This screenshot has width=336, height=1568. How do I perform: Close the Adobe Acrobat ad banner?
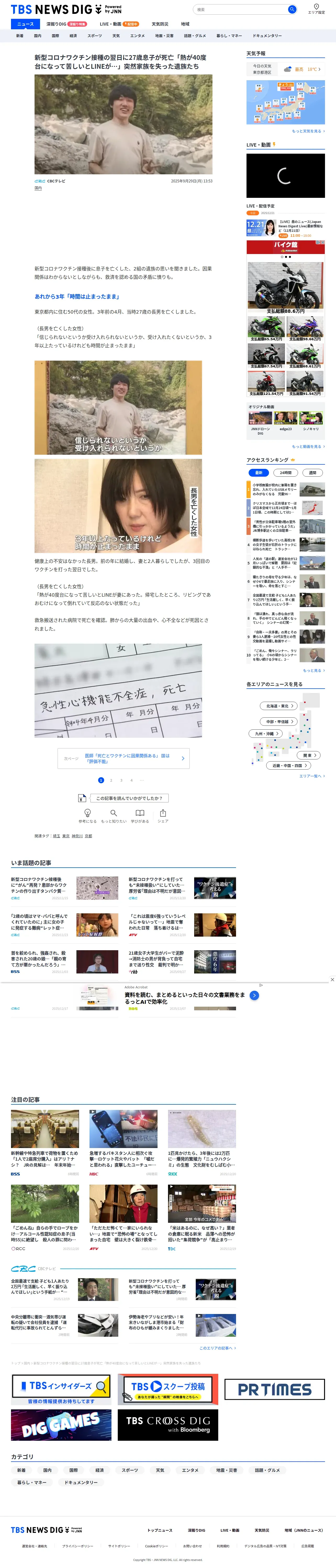coord(332,979)
